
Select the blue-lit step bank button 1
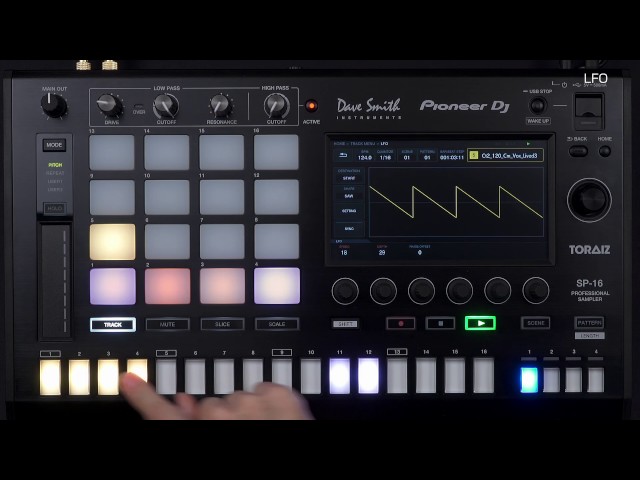point(529,380)
